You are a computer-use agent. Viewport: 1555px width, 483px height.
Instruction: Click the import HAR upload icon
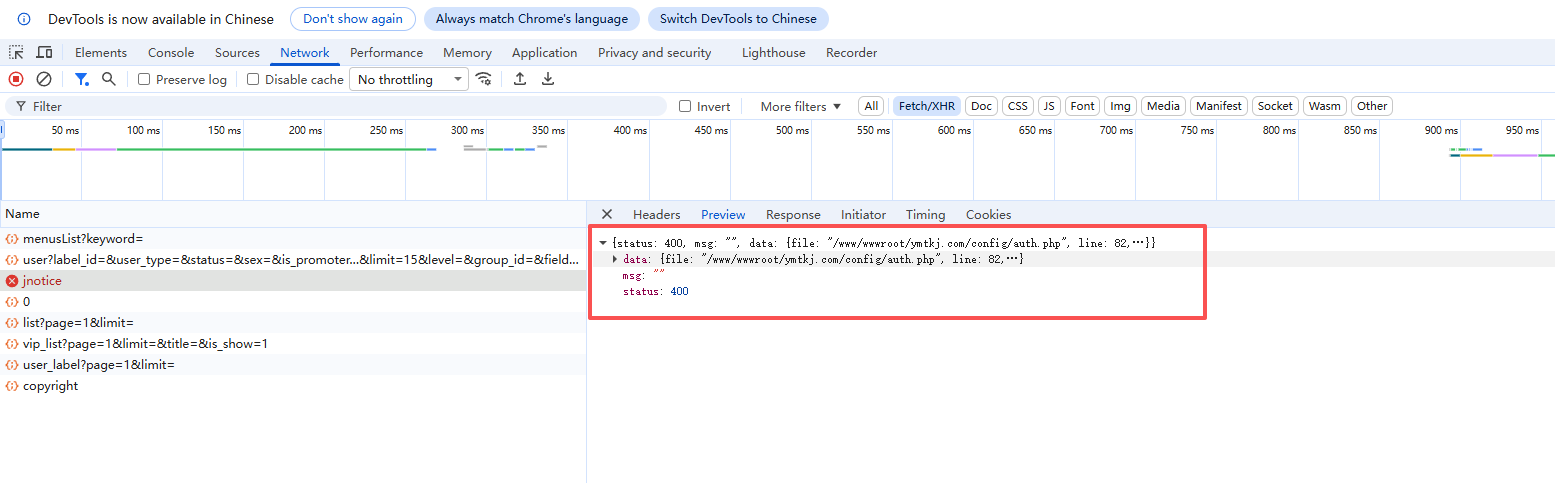(x=520, y=79)
